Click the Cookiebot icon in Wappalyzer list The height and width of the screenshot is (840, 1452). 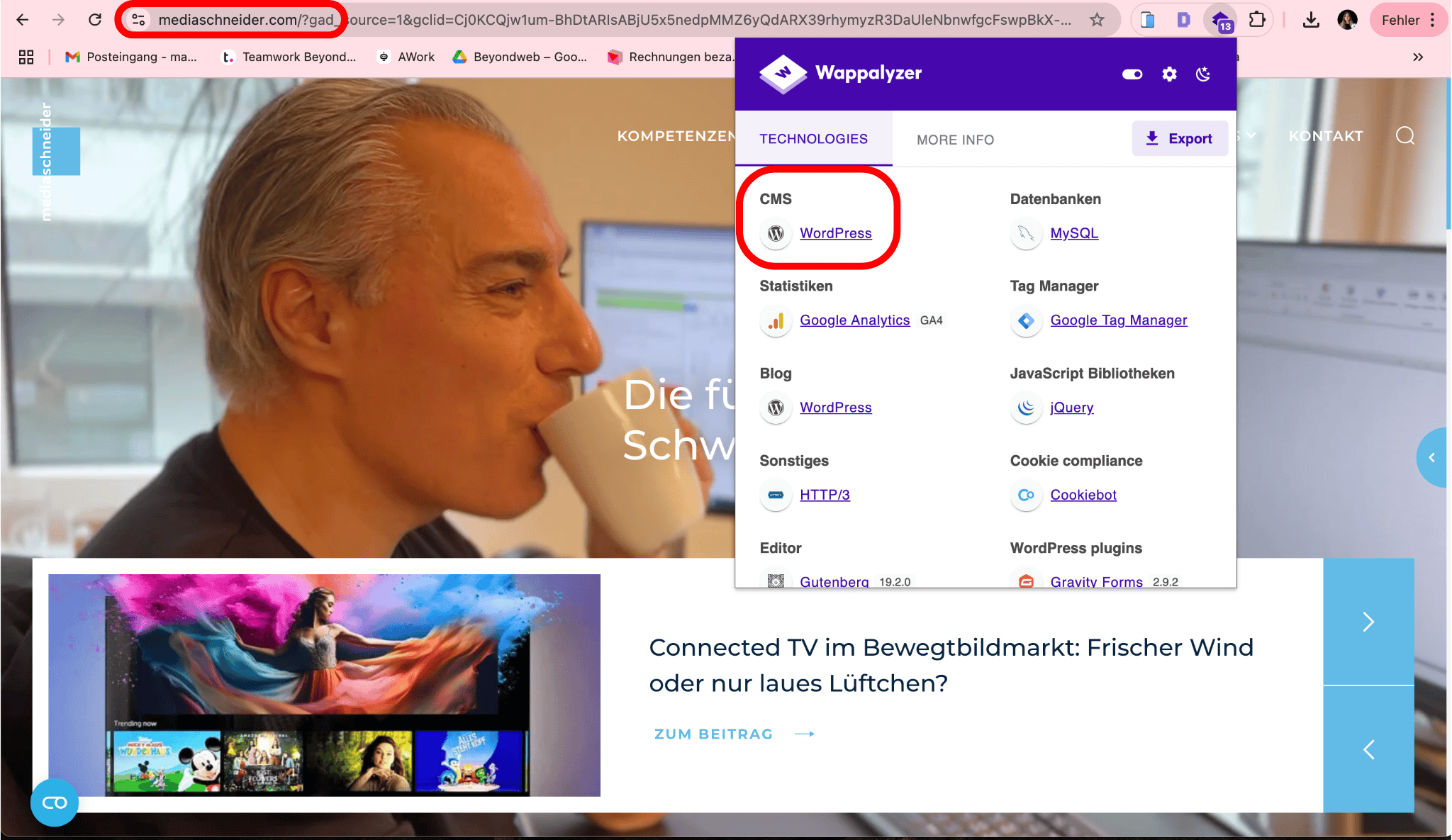tap(1026, 495)
